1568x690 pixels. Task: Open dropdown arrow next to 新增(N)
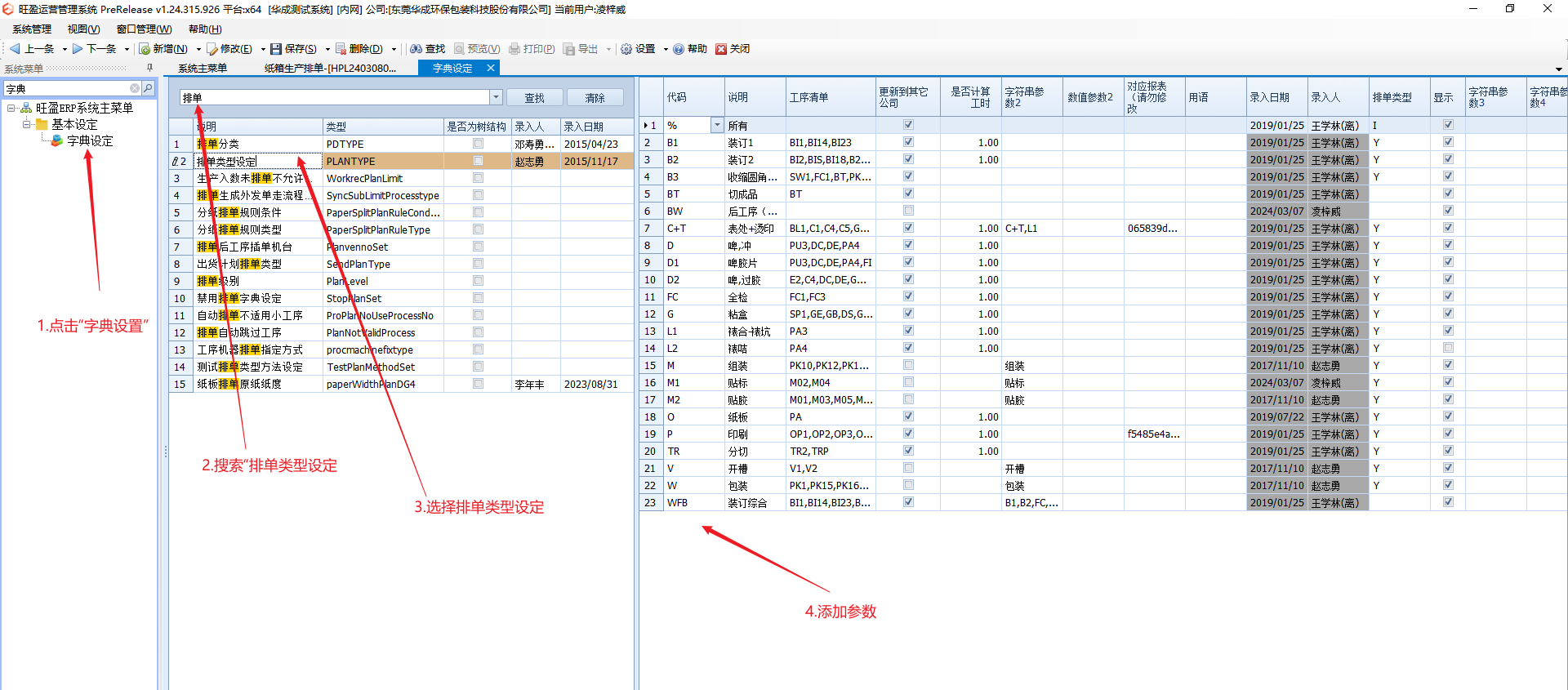pyautogui.click(x=198, y=49)
